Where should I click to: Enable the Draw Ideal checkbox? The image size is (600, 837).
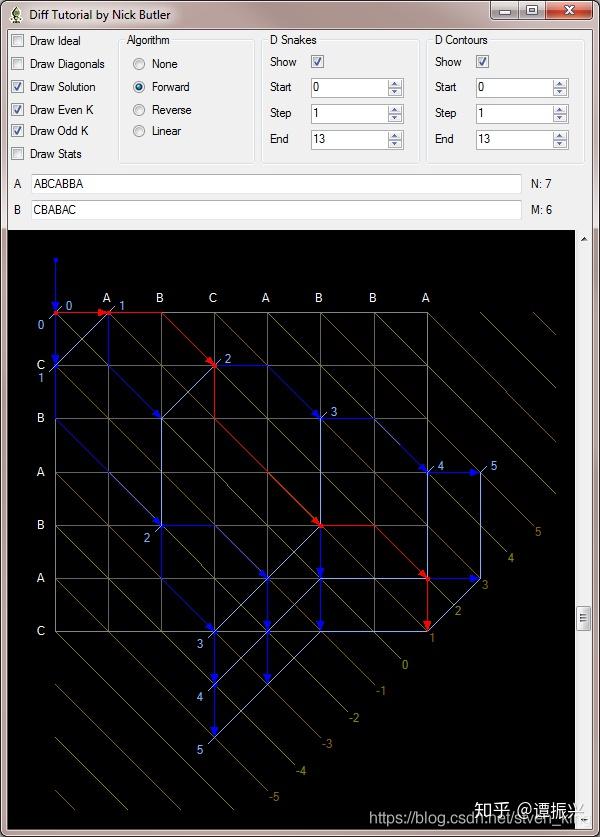[18, 41]
